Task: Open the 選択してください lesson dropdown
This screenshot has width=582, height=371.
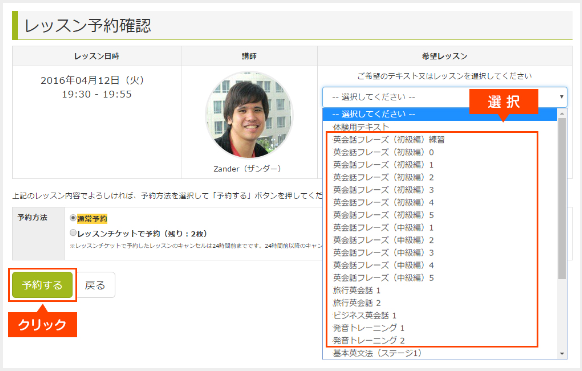Action: coord(445,97)
